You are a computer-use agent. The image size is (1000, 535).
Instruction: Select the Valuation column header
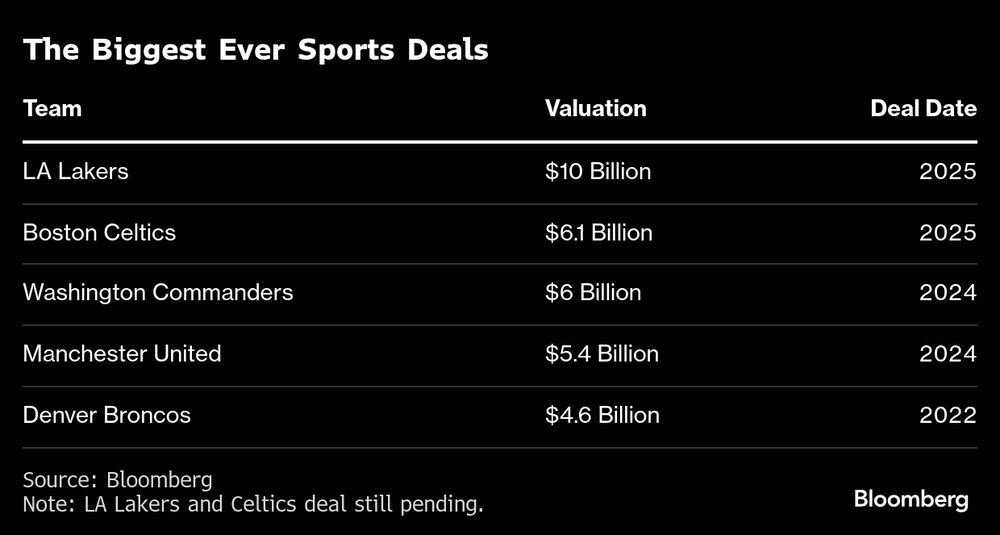tap(596, 108)
